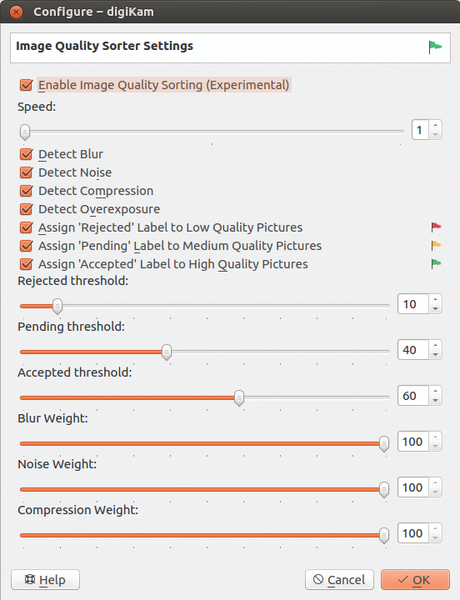Screen dimensions: 460x600
Task: Toggle Detect Compression checkbox
Action: tap(26, 191)
